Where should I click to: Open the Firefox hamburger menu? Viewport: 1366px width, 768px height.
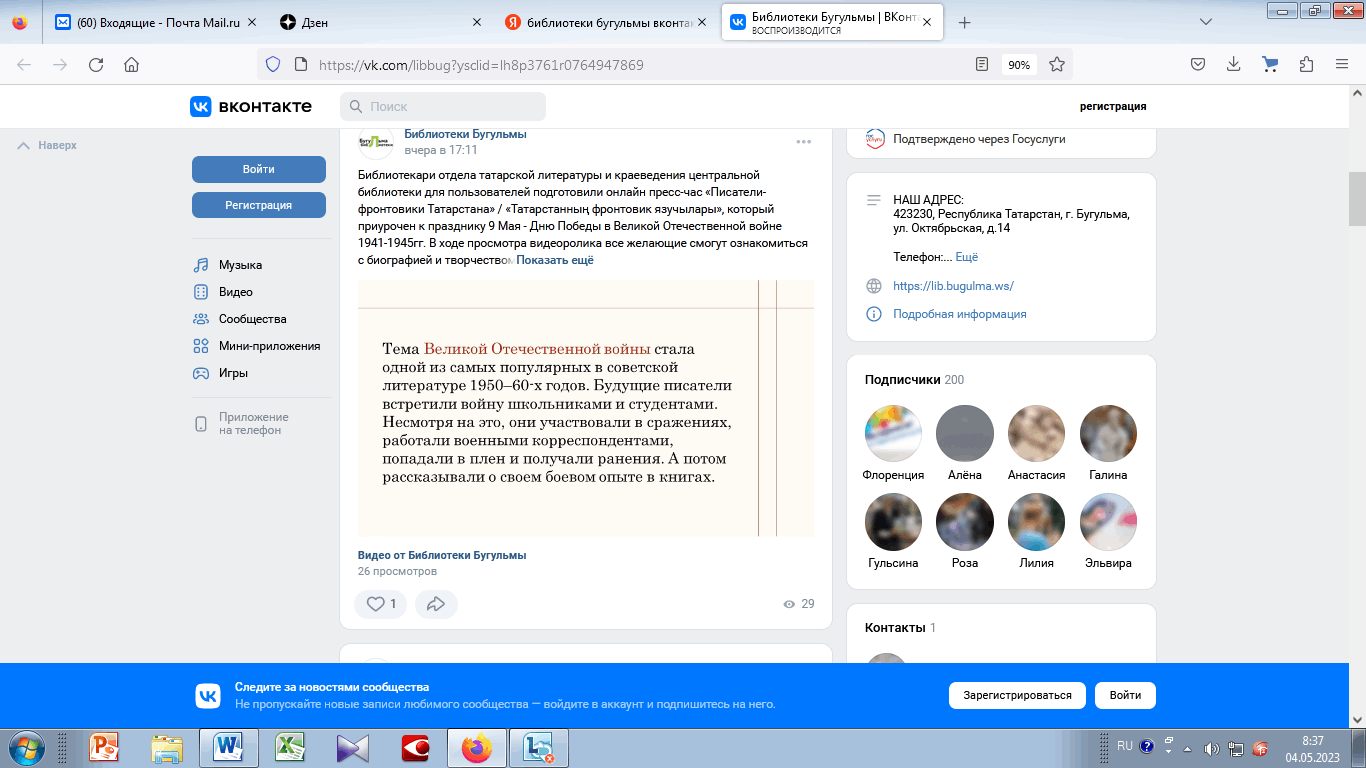(1342, 65)
